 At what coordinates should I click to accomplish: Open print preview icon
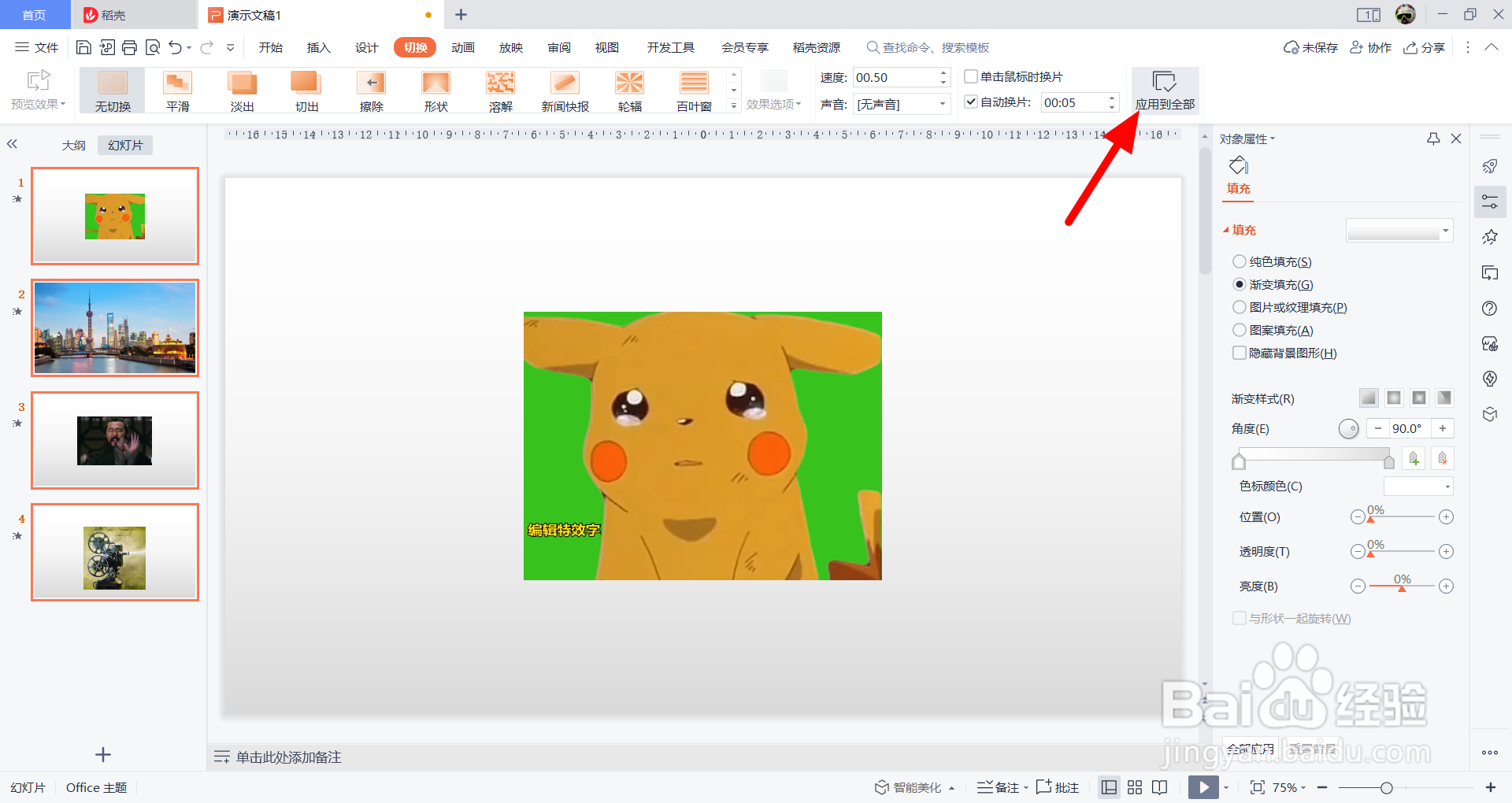(x=153, y=47)
